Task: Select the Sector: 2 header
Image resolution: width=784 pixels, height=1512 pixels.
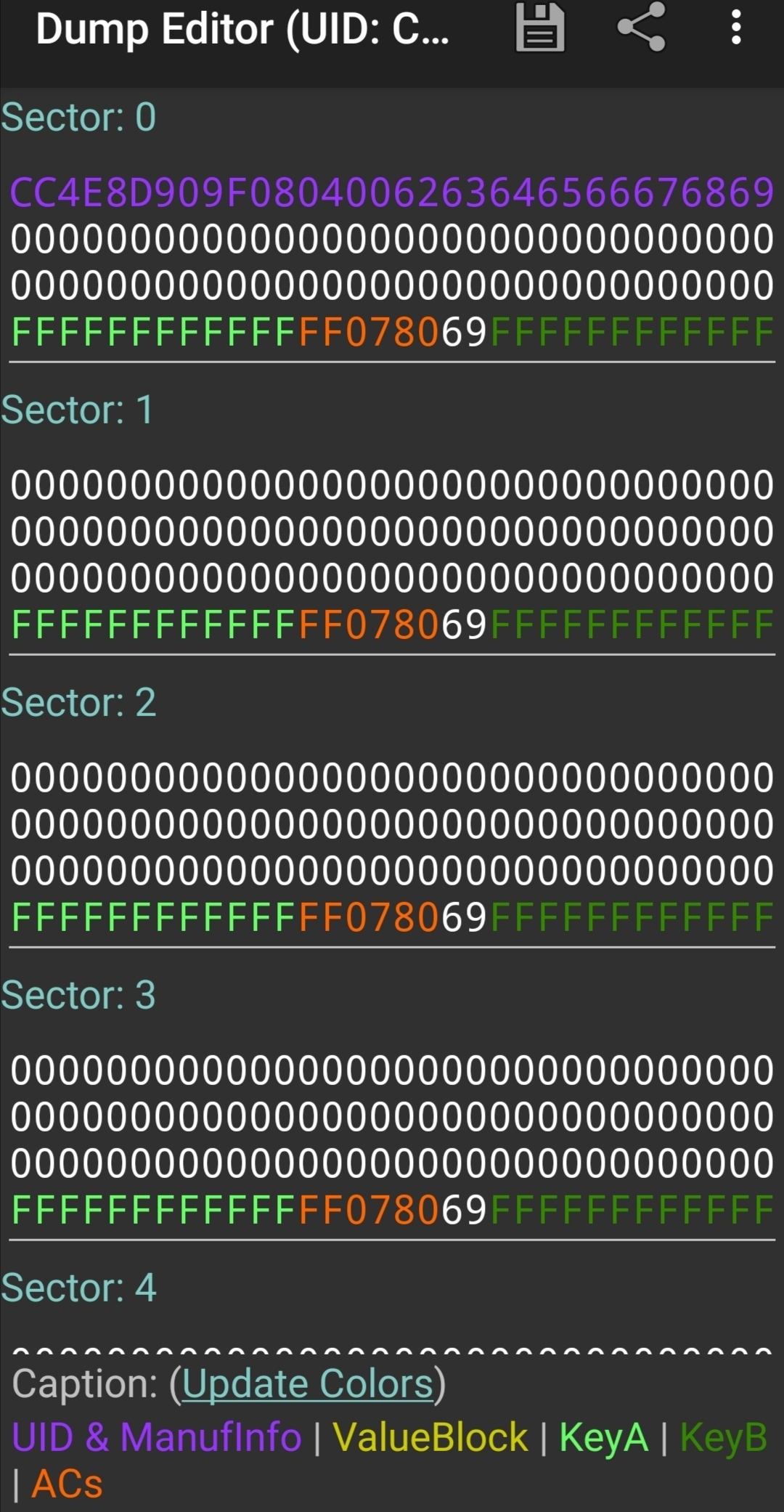Action: tap(78, 702)
